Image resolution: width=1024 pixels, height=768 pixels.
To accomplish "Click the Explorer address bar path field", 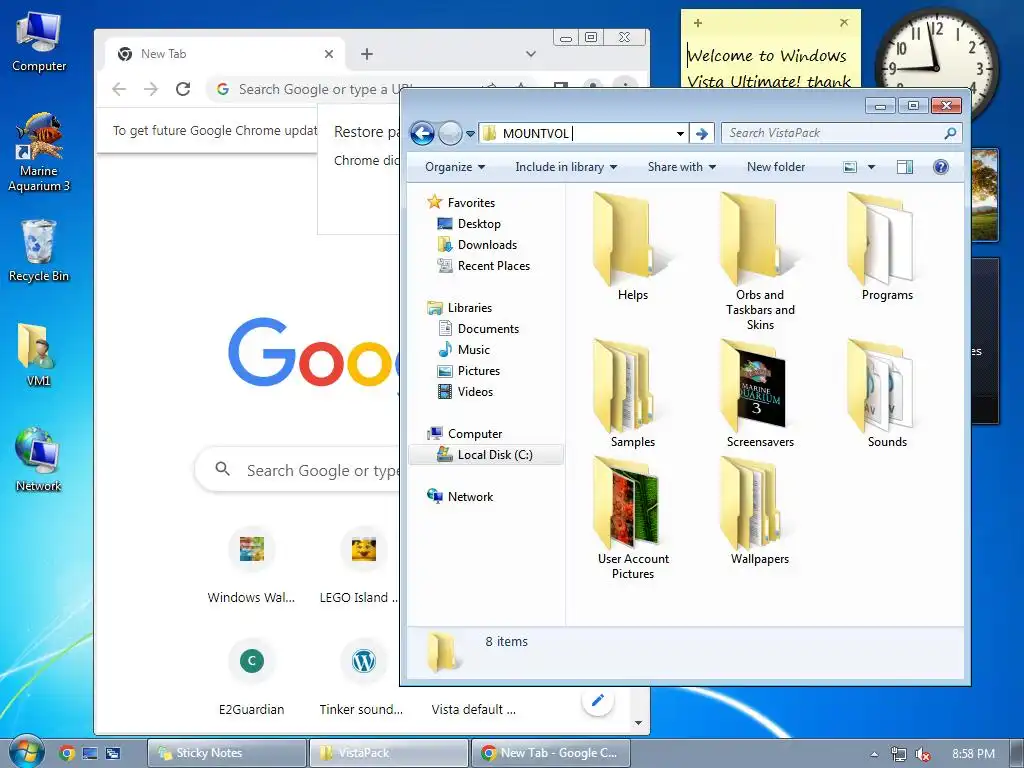I will pyautogui.click(x=582, y=134).
